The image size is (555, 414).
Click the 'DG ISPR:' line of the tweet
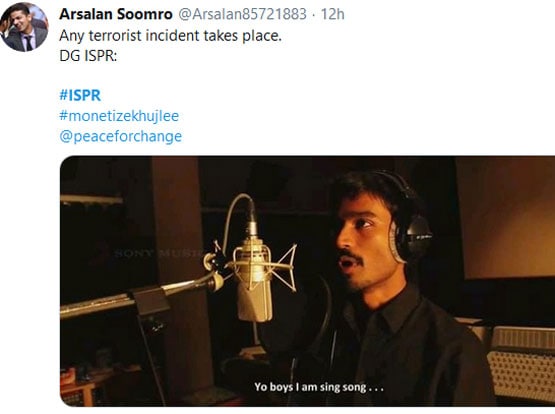[x=88, y=56]
